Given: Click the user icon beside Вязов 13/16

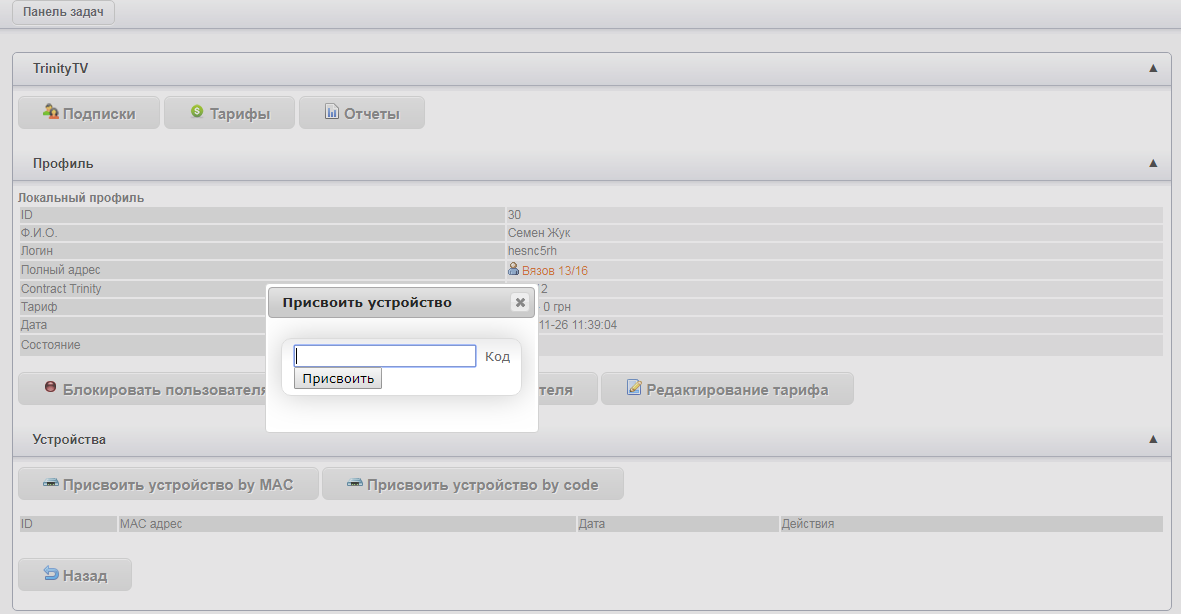Looking at the screenshot, I should pyautogui.click(x=514, y=270).
